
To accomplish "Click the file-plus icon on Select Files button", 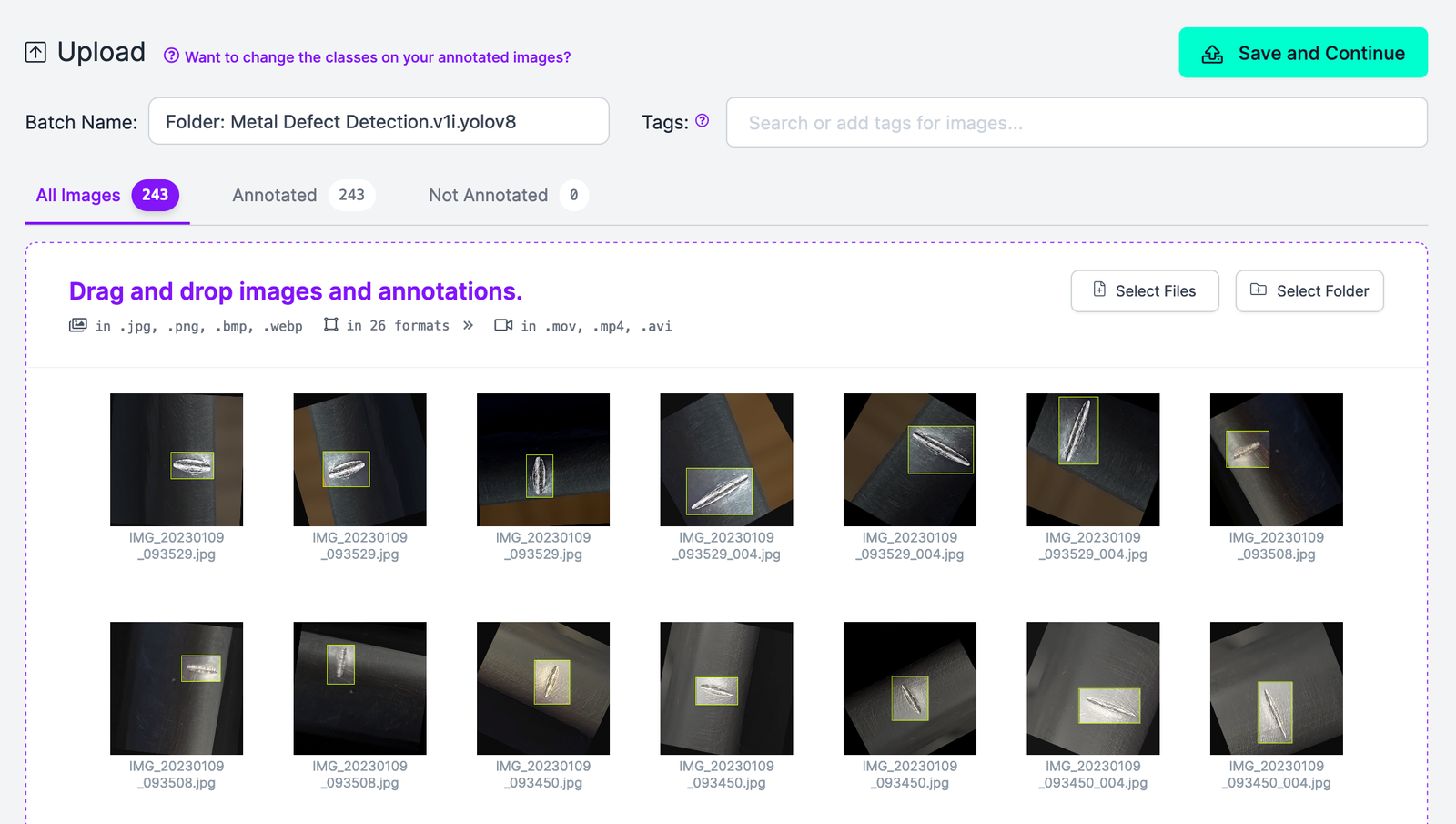I will [1098, 290].
